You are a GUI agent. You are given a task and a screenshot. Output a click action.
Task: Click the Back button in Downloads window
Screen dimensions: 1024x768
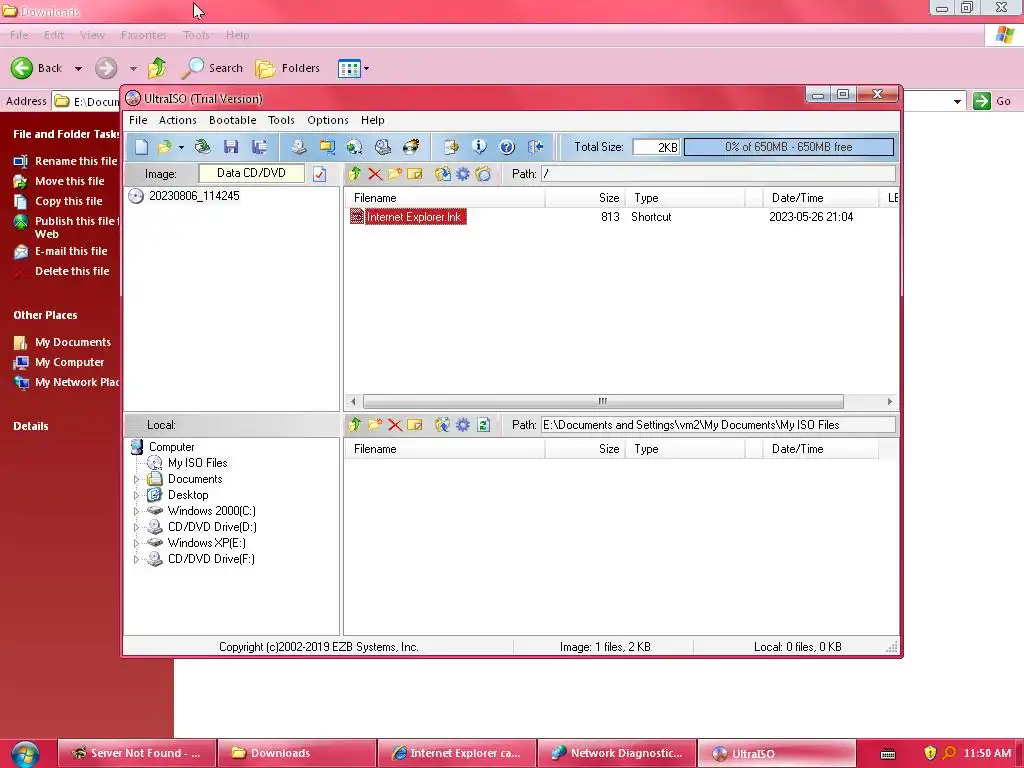[x=37, y=68]
